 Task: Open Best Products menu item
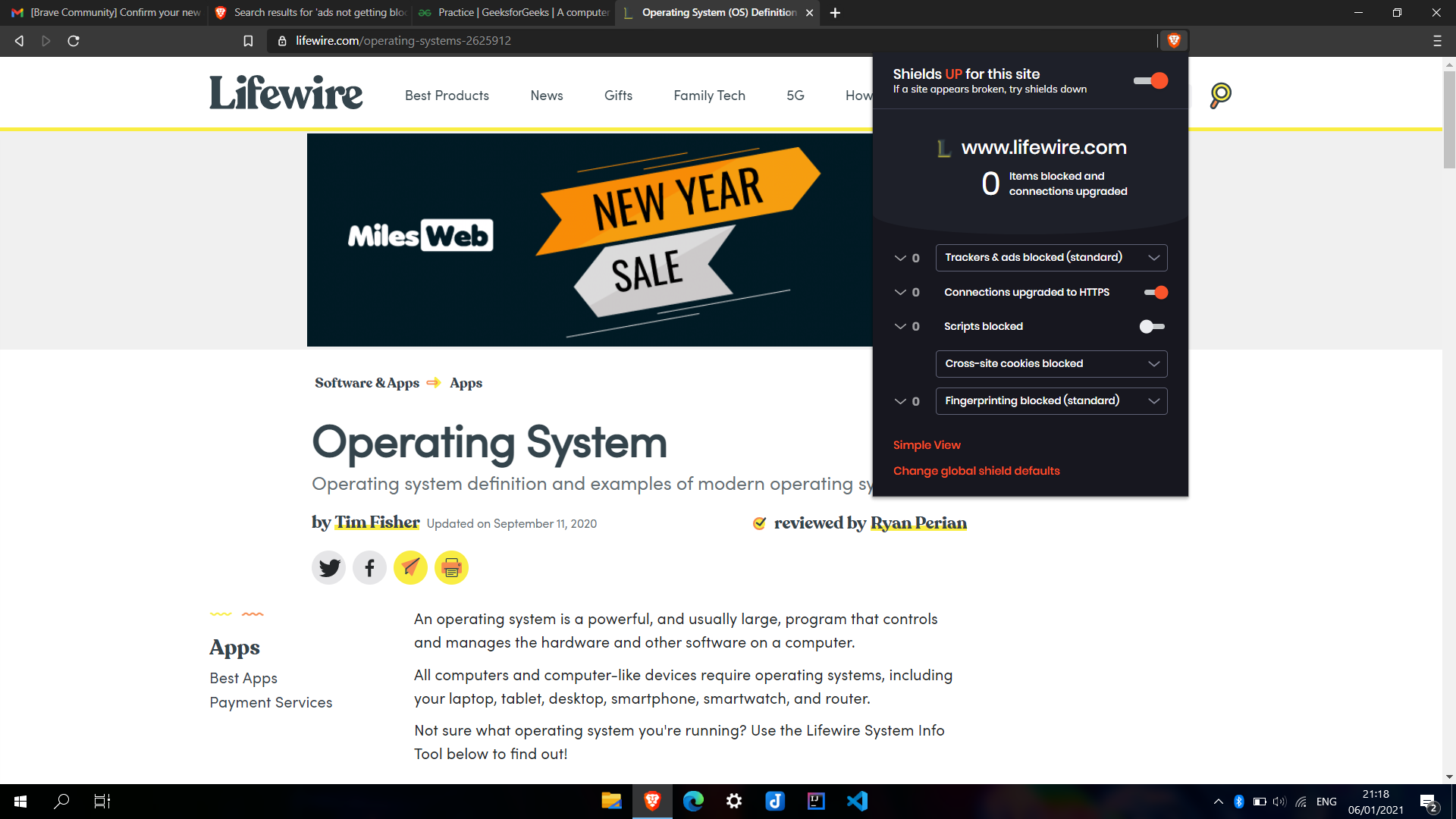447,96
